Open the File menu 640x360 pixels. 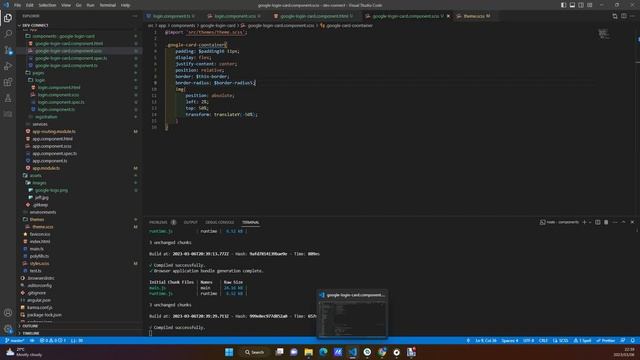18,5
